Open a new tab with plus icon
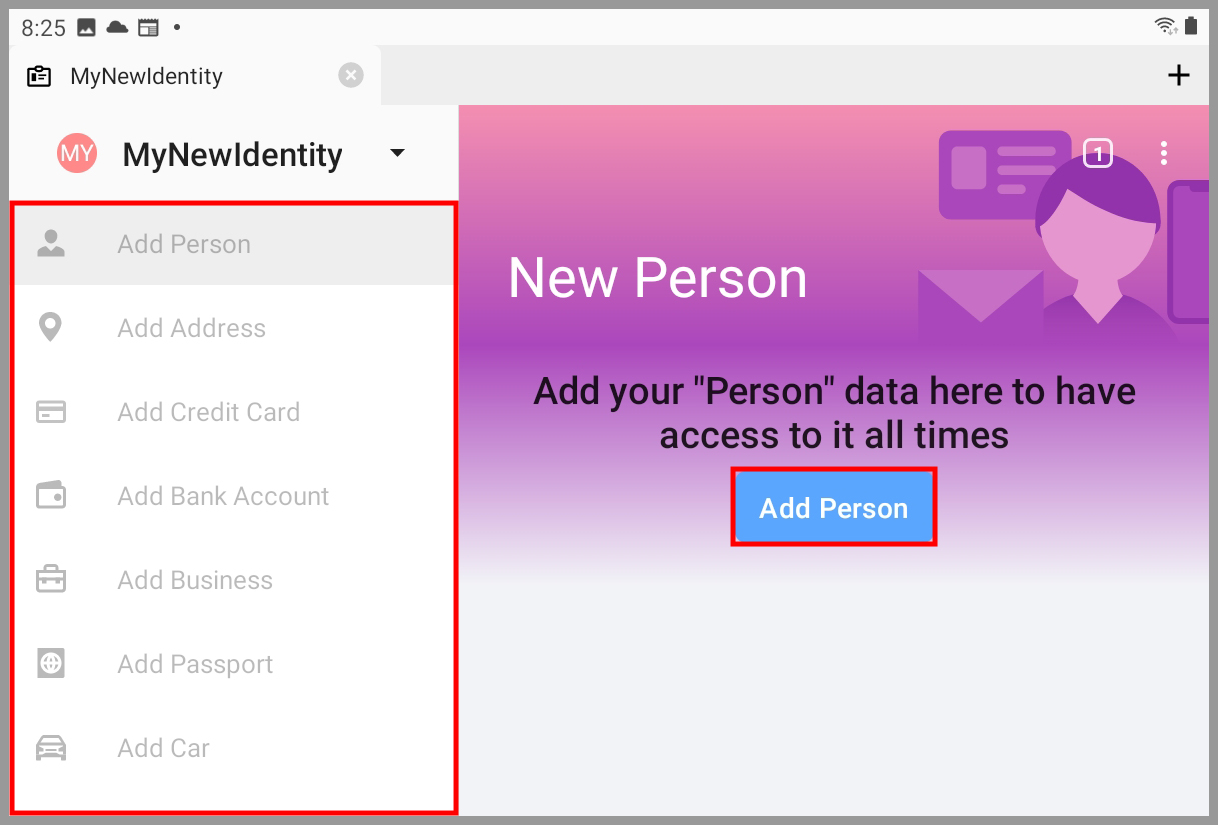1218x825 pixels. [x=1180, y=75]
